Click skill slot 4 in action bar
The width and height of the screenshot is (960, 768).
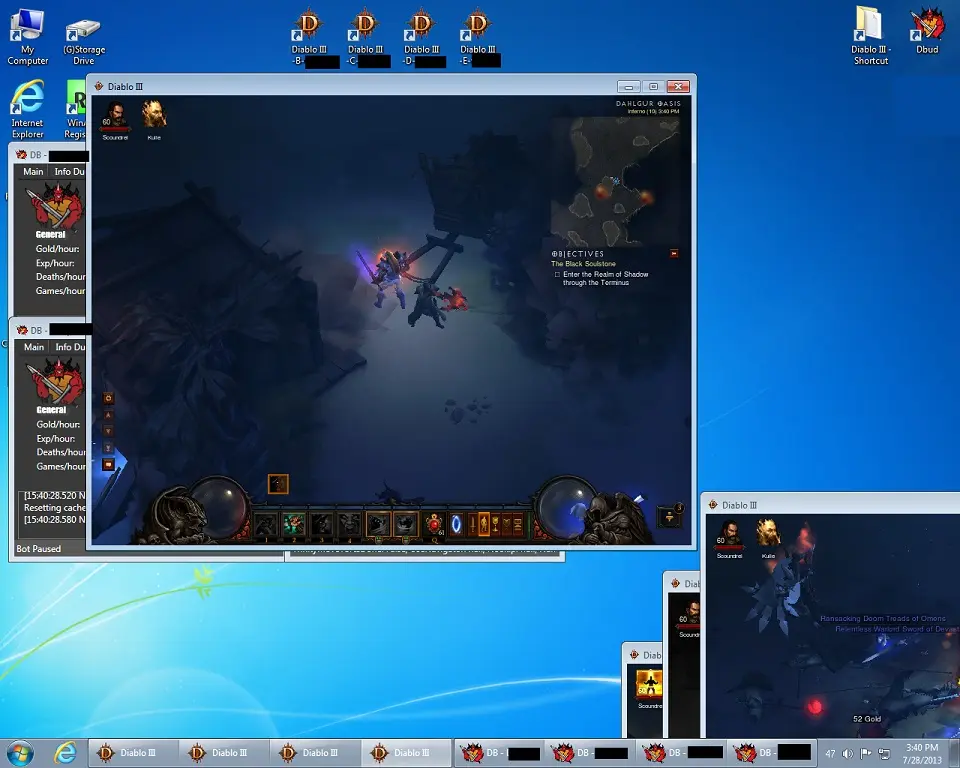tap(350, 524)
